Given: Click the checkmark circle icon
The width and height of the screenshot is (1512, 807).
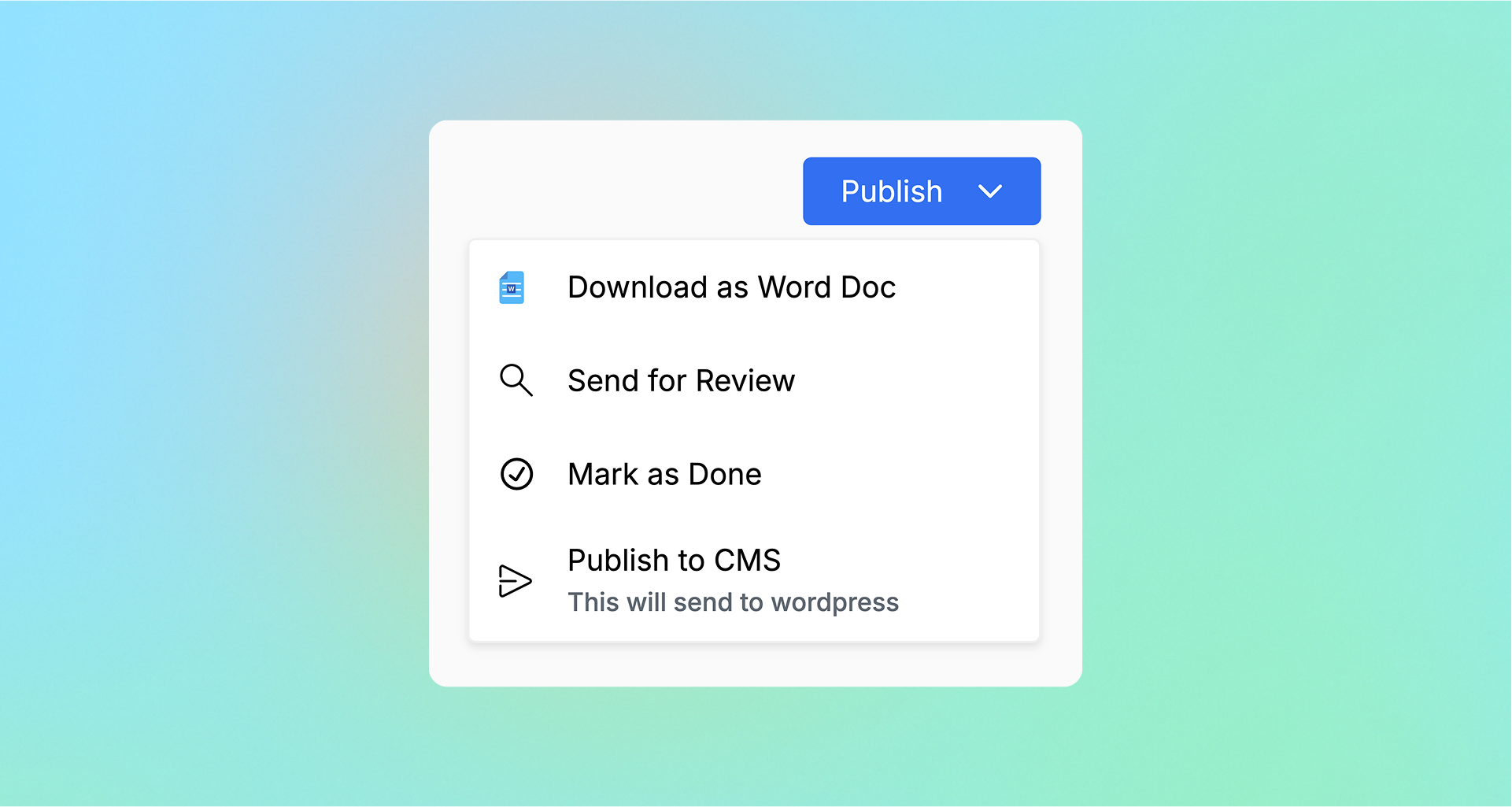Looking at the screenshot, I should click(x=516, y=474).
